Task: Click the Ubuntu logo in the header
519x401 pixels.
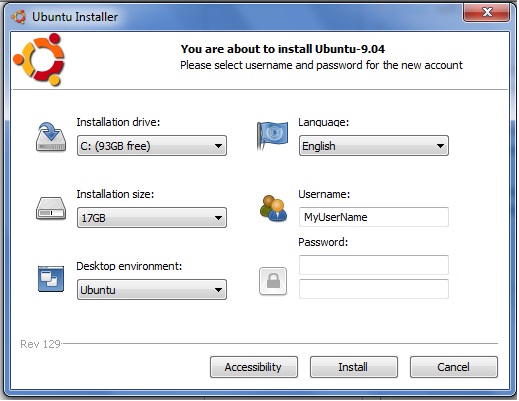Action: point(39,59)
